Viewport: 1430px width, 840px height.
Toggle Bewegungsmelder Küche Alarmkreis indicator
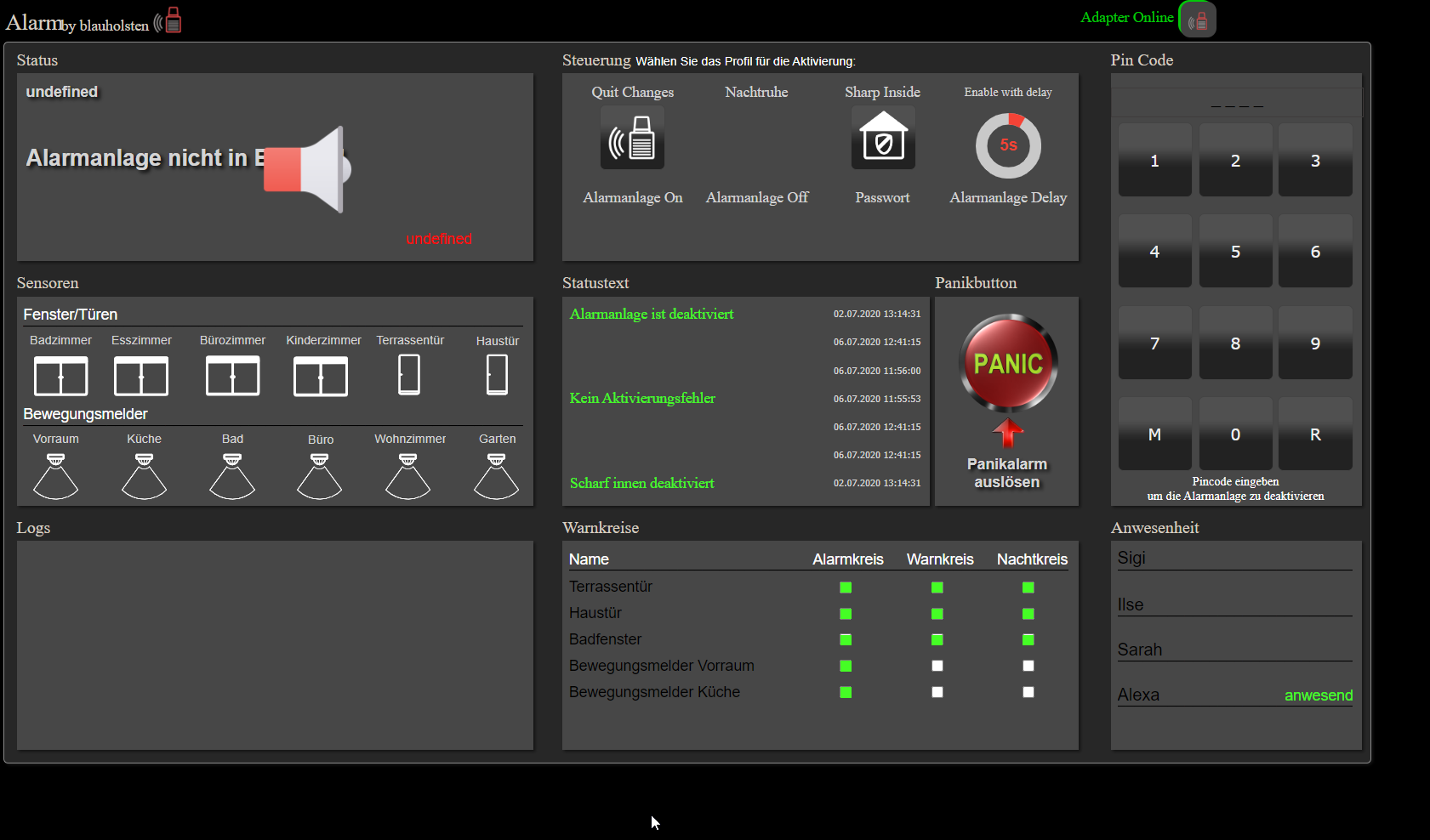(x=846, y=692)
